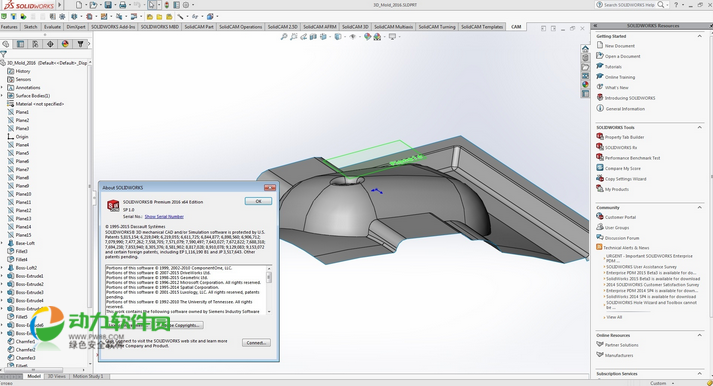Toggle the Section View icon
713x386 pixels.
coord(313,36)
